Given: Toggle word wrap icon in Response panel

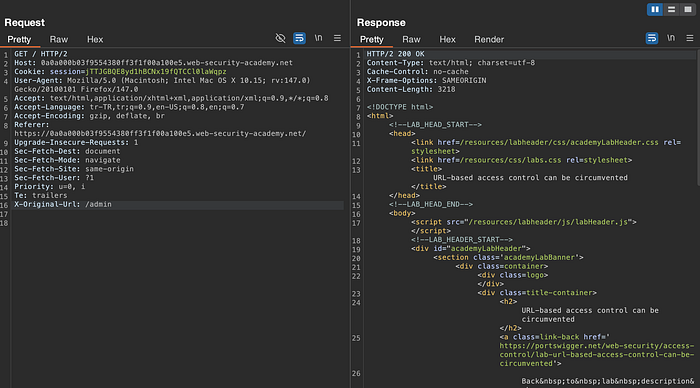Looking at the screenshot, I should coord(652,38).
